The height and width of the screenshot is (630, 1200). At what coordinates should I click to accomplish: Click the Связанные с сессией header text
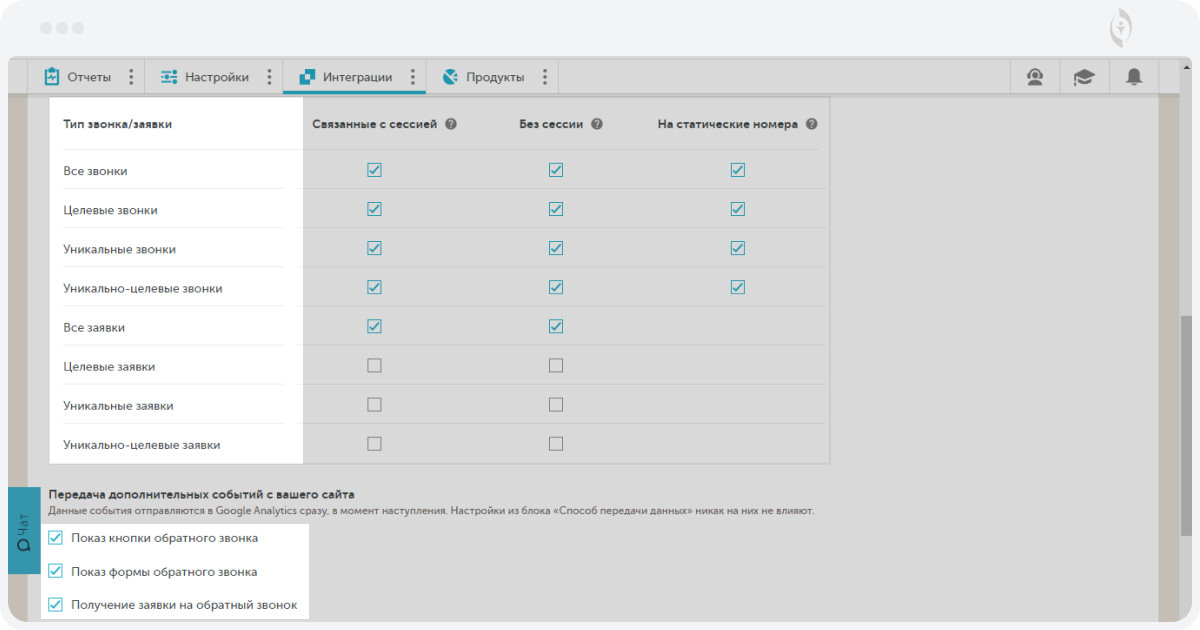pos(375,125)
